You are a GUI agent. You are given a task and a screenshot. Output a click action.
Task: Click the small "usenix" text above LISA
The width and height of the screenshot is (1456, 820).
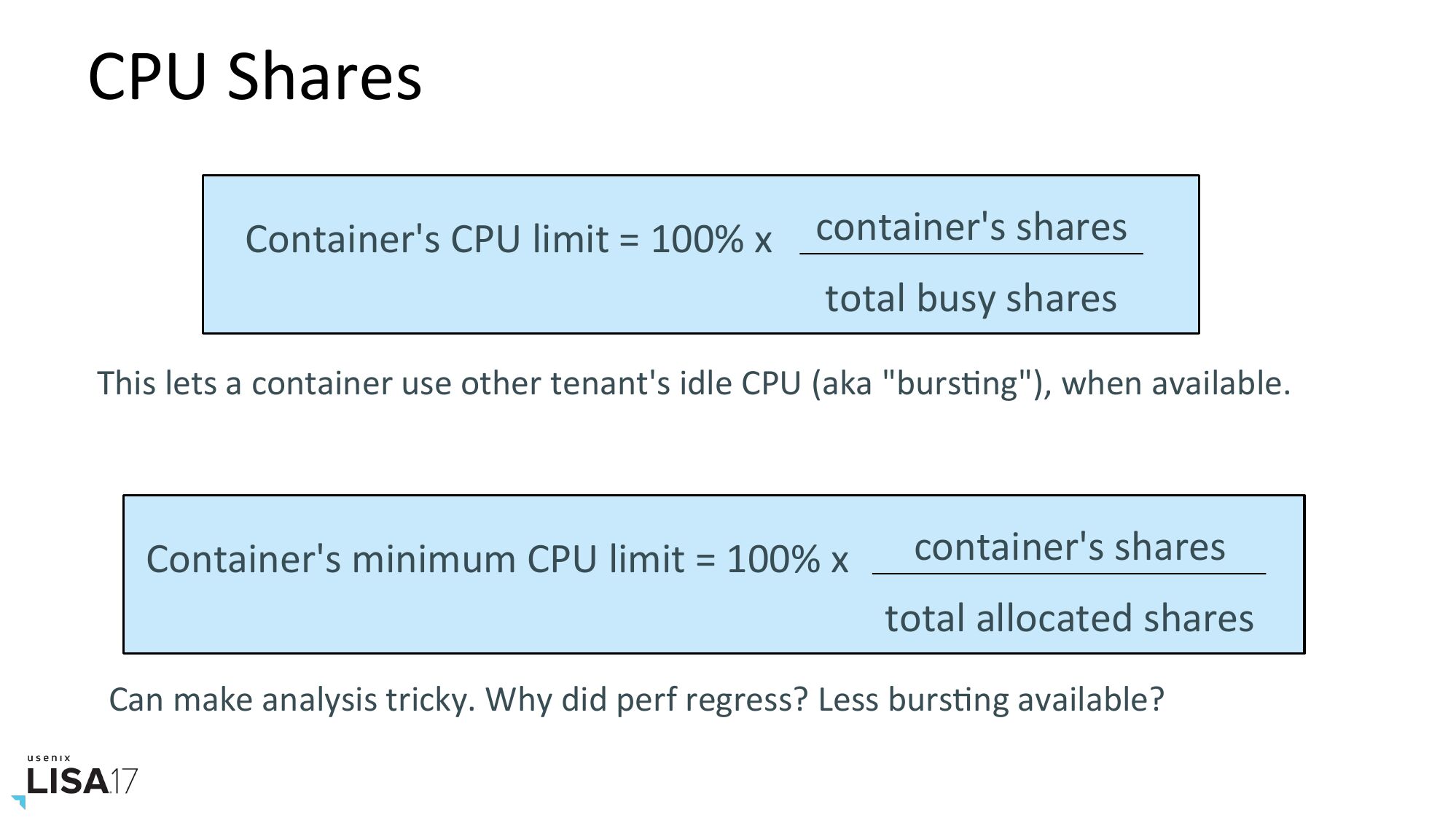50,758
